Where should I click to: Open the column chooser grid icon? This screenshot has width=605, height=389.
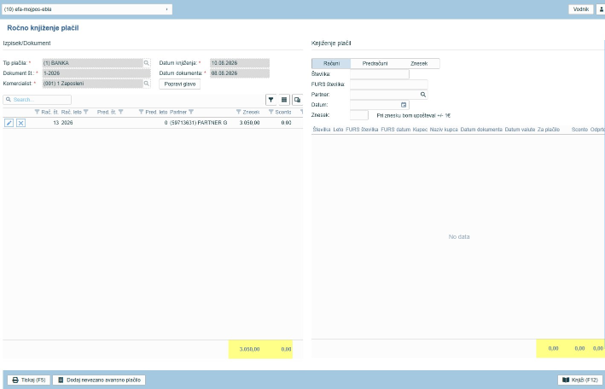284,100
